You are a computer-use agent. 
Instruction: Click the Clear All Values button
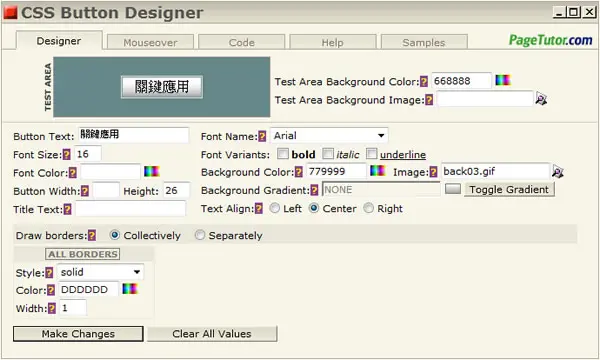(212, 334)
